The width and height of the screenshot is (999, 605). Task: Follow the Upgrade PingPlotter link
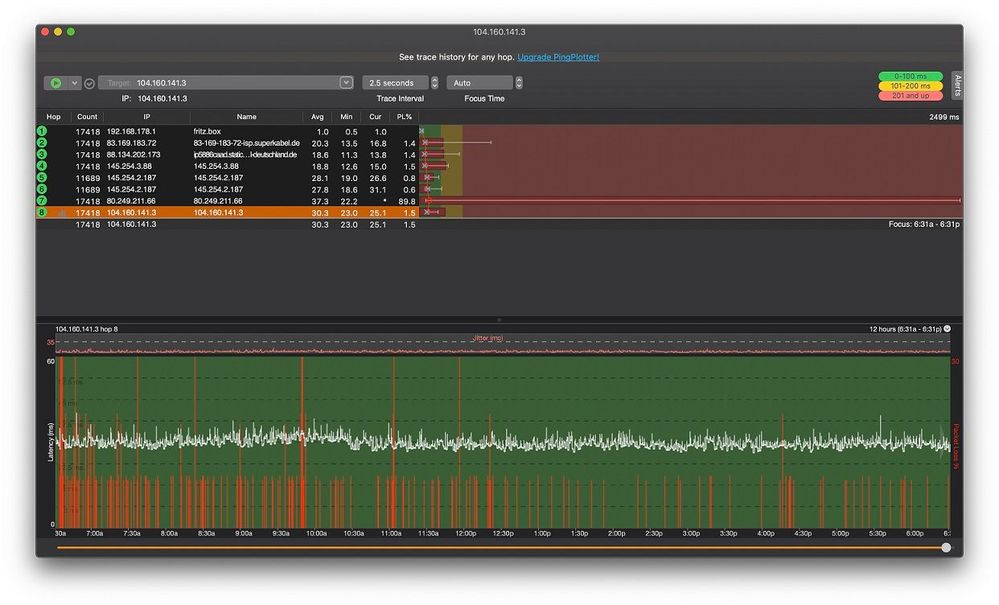coord(558,58)
